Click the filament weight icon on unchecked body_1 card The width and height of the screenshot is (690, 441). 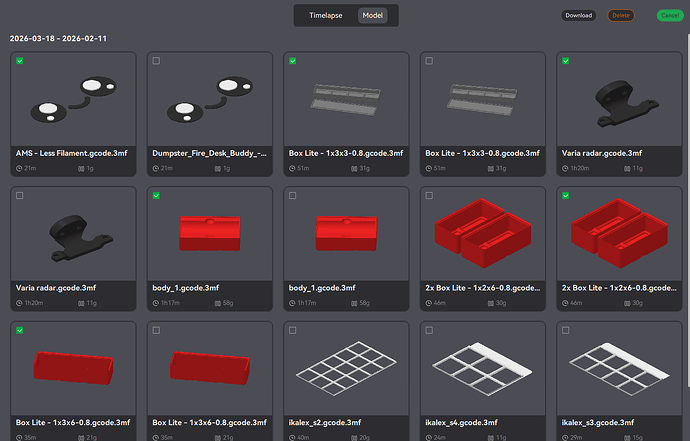click(354, 303)
